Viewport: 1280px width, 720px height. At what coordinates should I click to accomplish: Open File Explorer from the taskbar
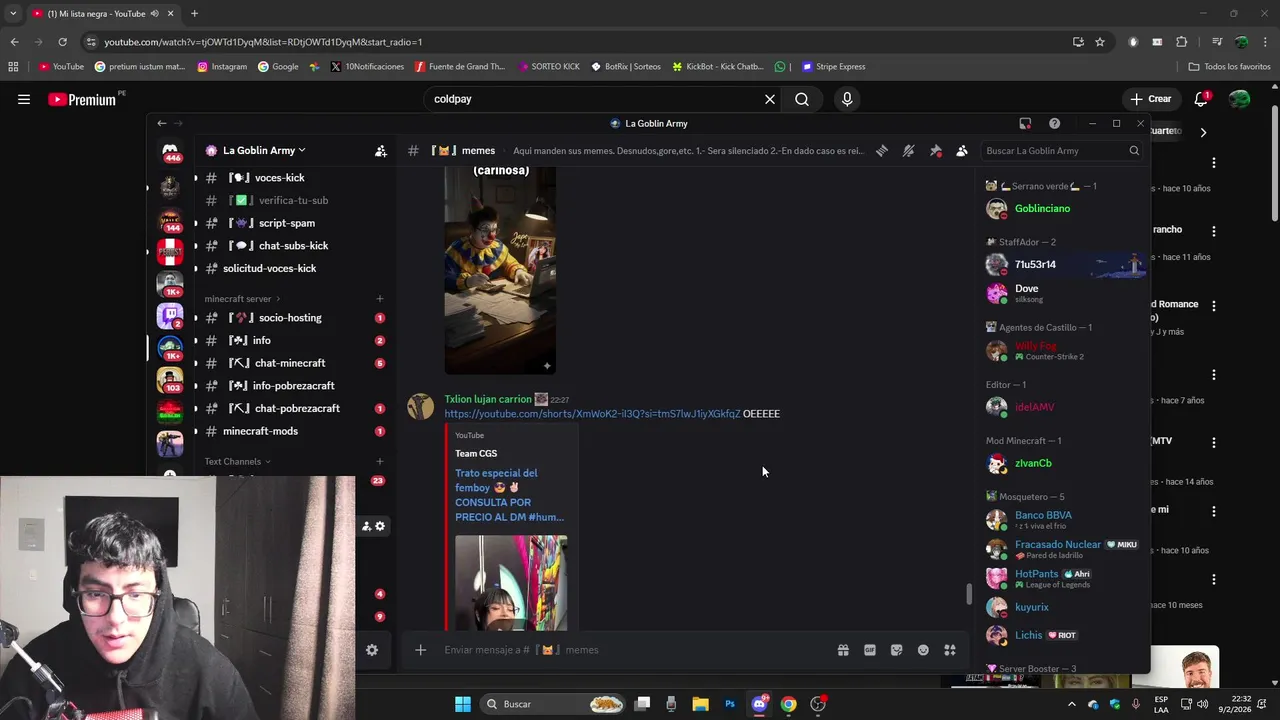(x=701, y=704)
